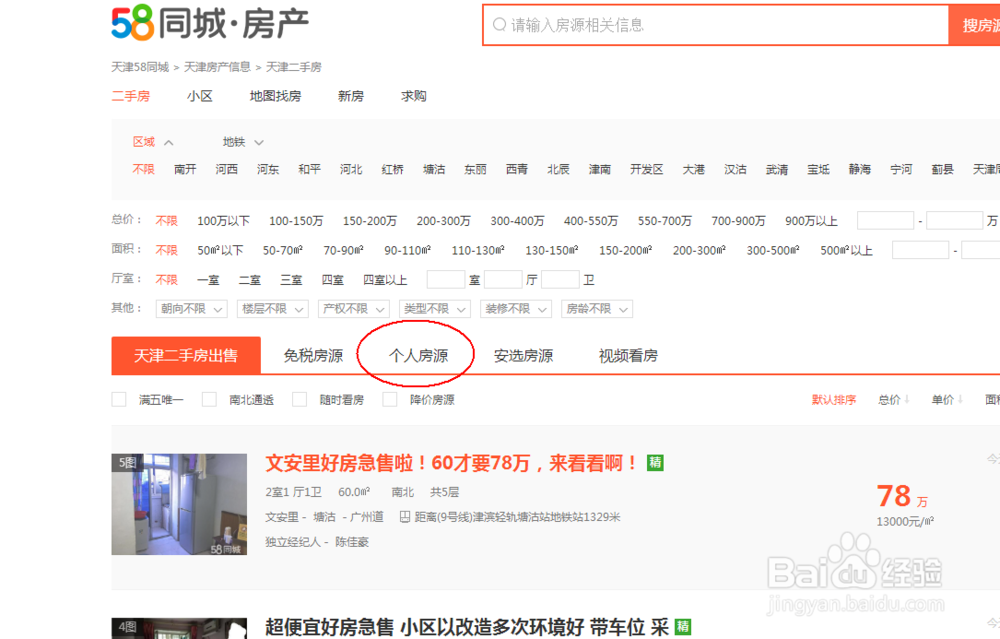Image resolution: width=1000 pixels, height=639 pixels.
Task: Select area range 500㎡以上
Action: 846,251
